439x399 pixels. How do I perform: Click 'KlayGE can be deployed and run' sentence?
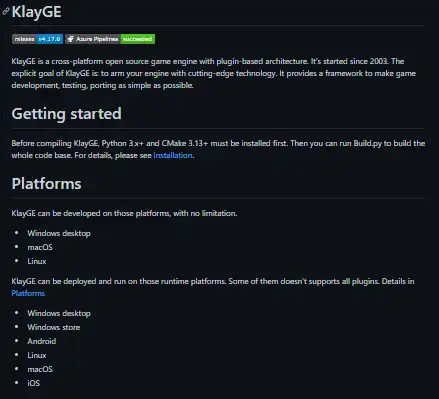213,287
